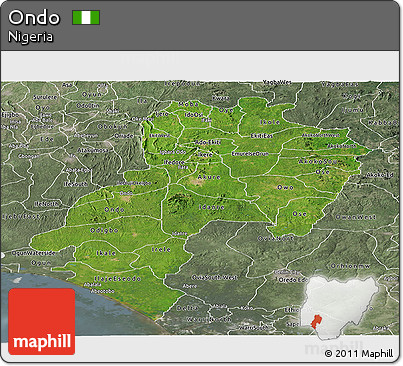
Task: Select the Oyun map label
Action: click(92, 95)
